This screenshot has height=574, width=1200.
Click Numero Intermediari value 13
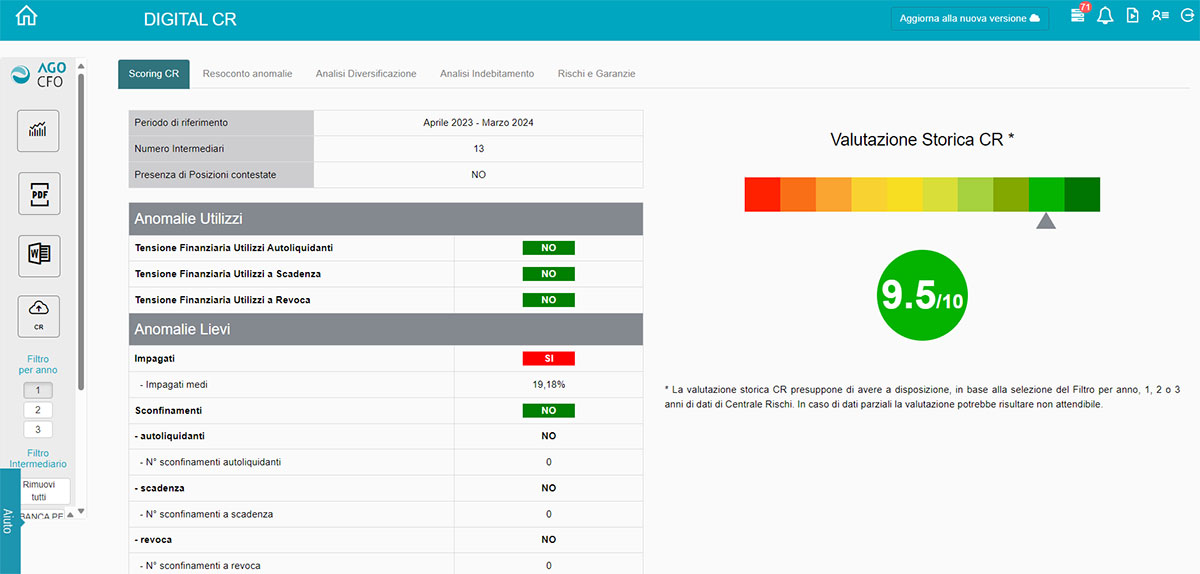pyautogui.click(x=479, y=149)
